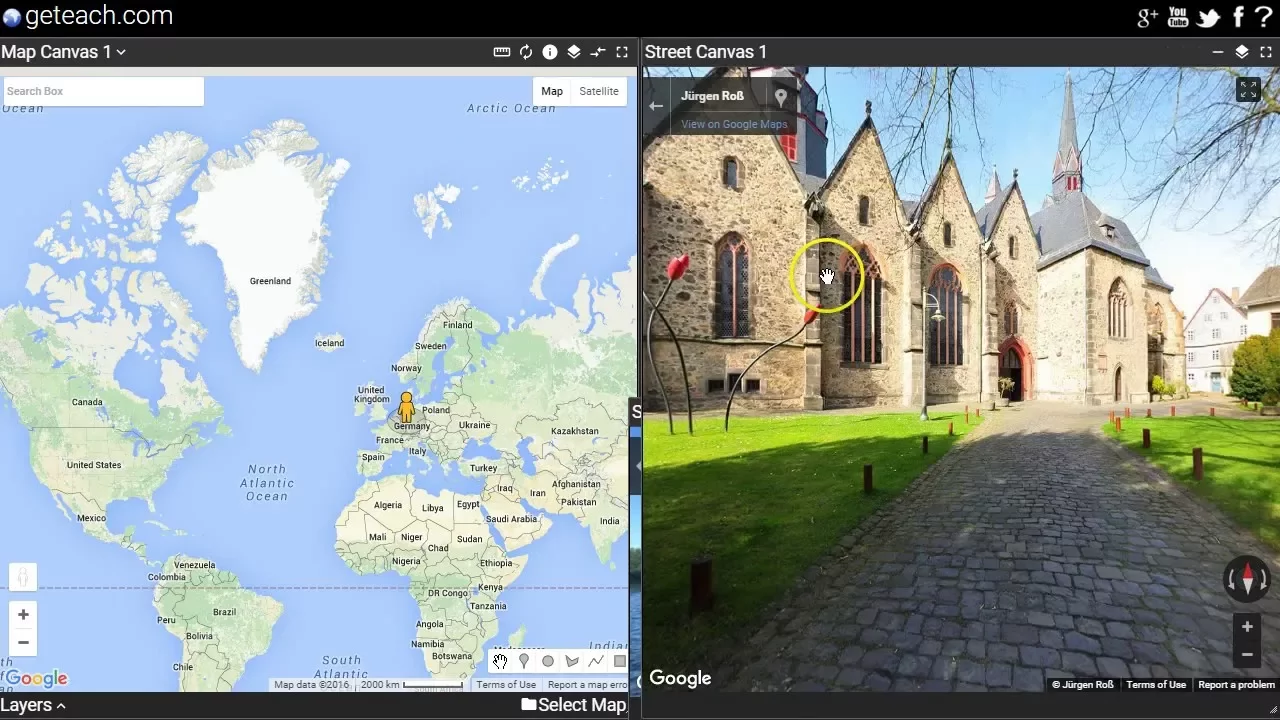
Task: Open the Select Map folder menu
Action: 574,705
